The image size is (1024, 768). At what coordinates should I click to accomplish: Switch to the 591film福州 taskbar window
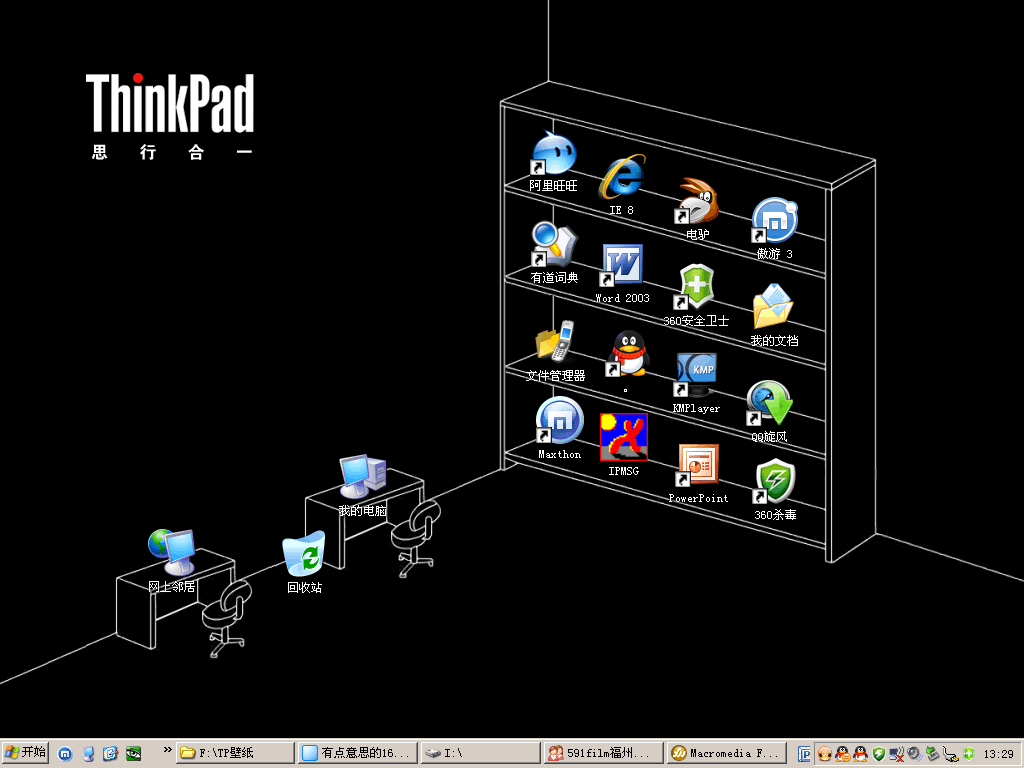pyautogui.click(x=603, y=753)
